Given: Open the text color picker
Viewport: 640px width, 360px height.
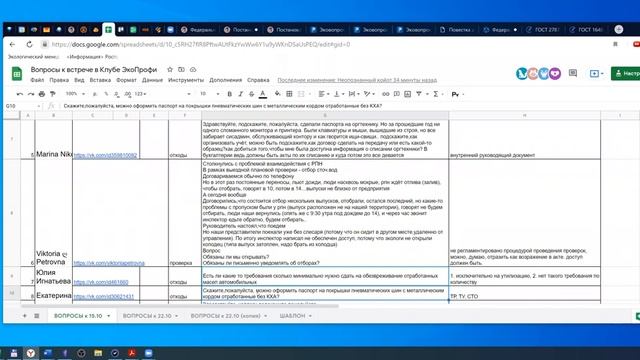Looking at the screenshot, I should (263, 94).
